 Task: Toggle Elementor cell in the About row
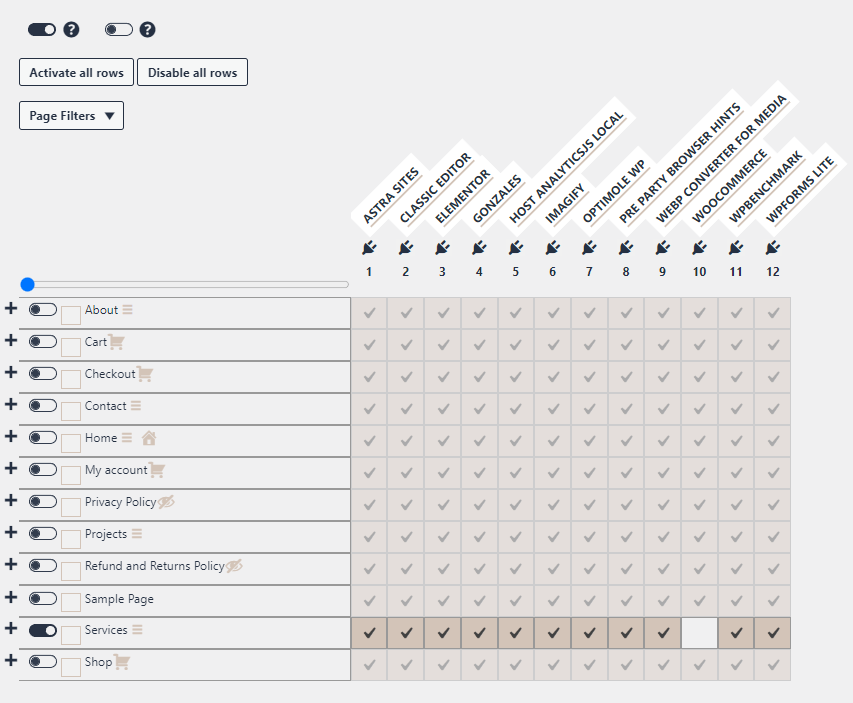pyautogui.click(x=443, y=313)
